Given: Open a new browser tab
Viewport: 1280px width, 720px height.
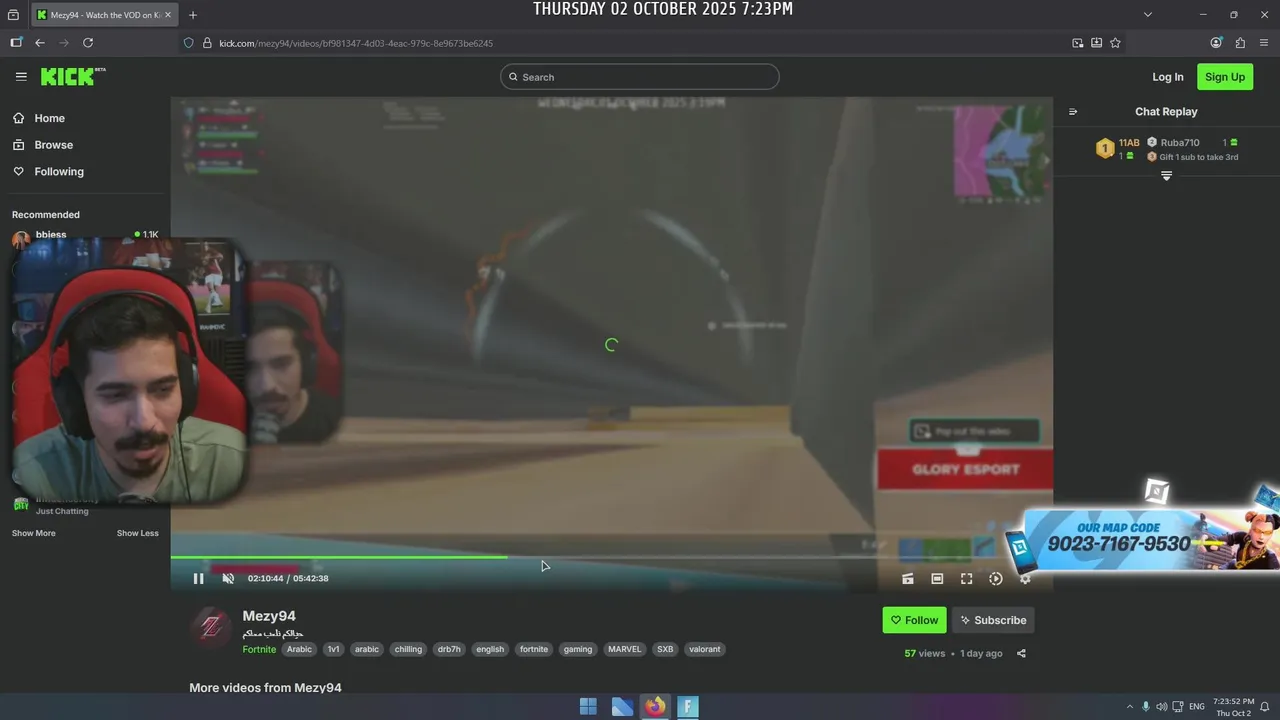Looking at the screenshot, I should (x=193, y=15).
